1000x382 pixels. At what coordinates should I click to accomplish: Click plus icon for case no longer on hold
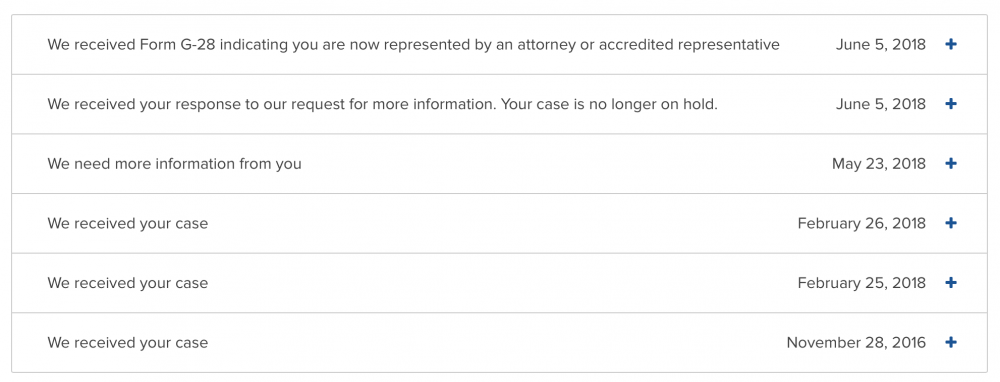(951, 104)
